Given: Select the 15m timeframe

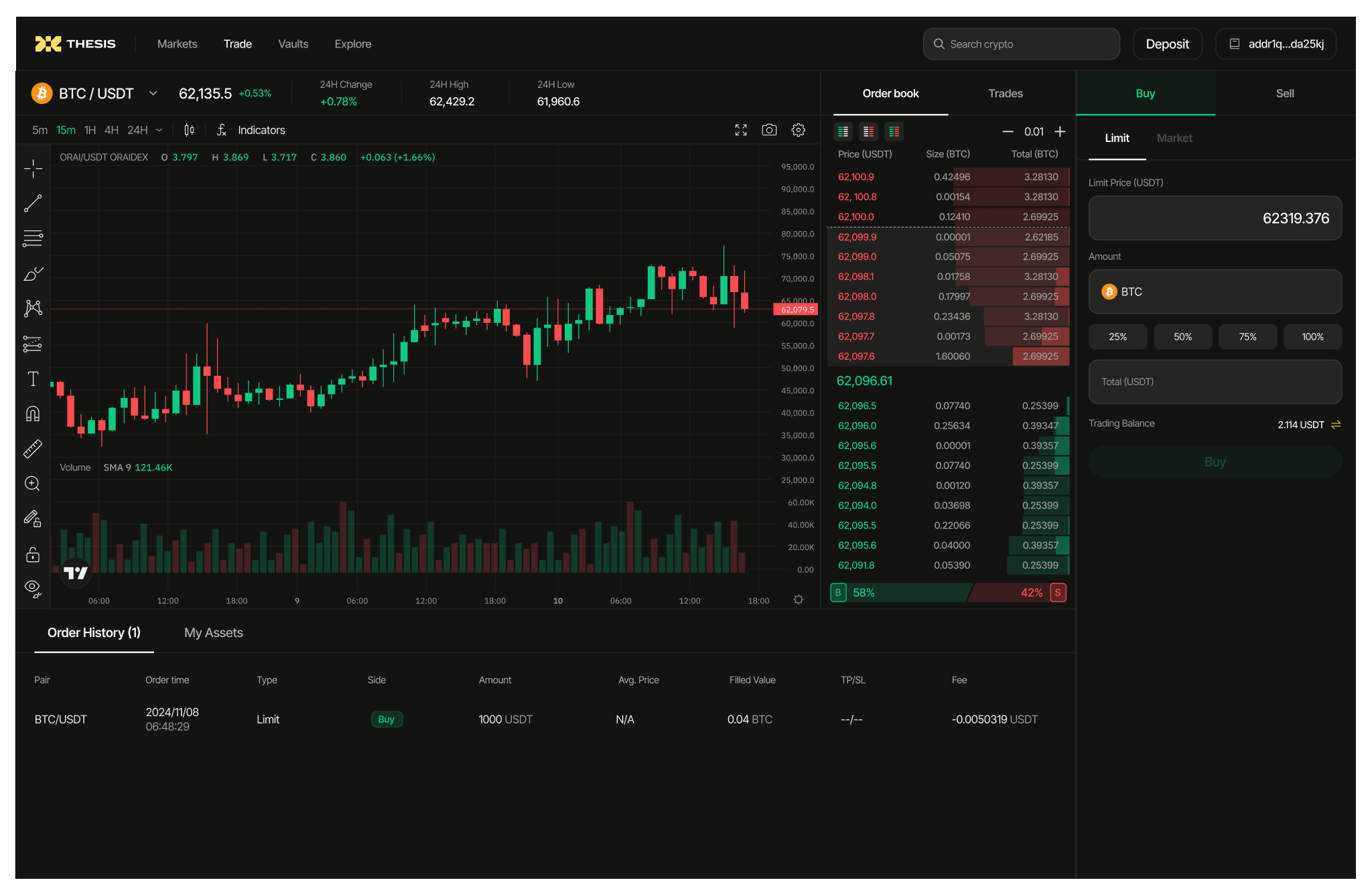Looking at the screenshot, I should point(66,130).
